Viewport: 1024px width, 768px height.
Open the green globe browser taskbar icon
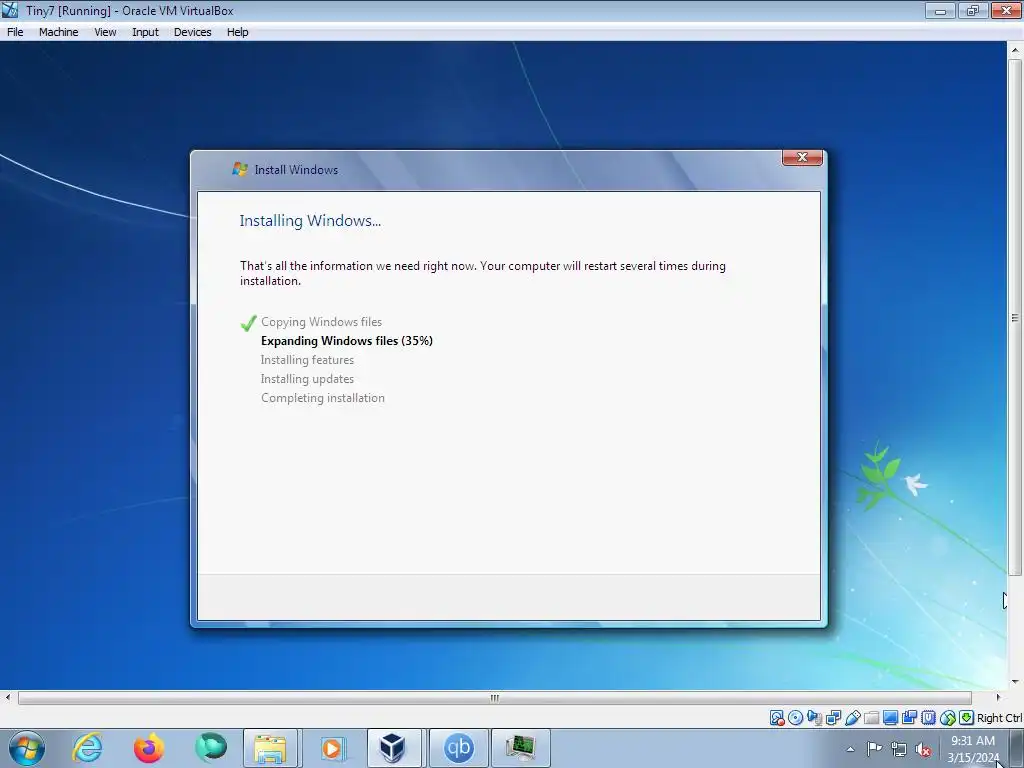(x=210, y=748)
